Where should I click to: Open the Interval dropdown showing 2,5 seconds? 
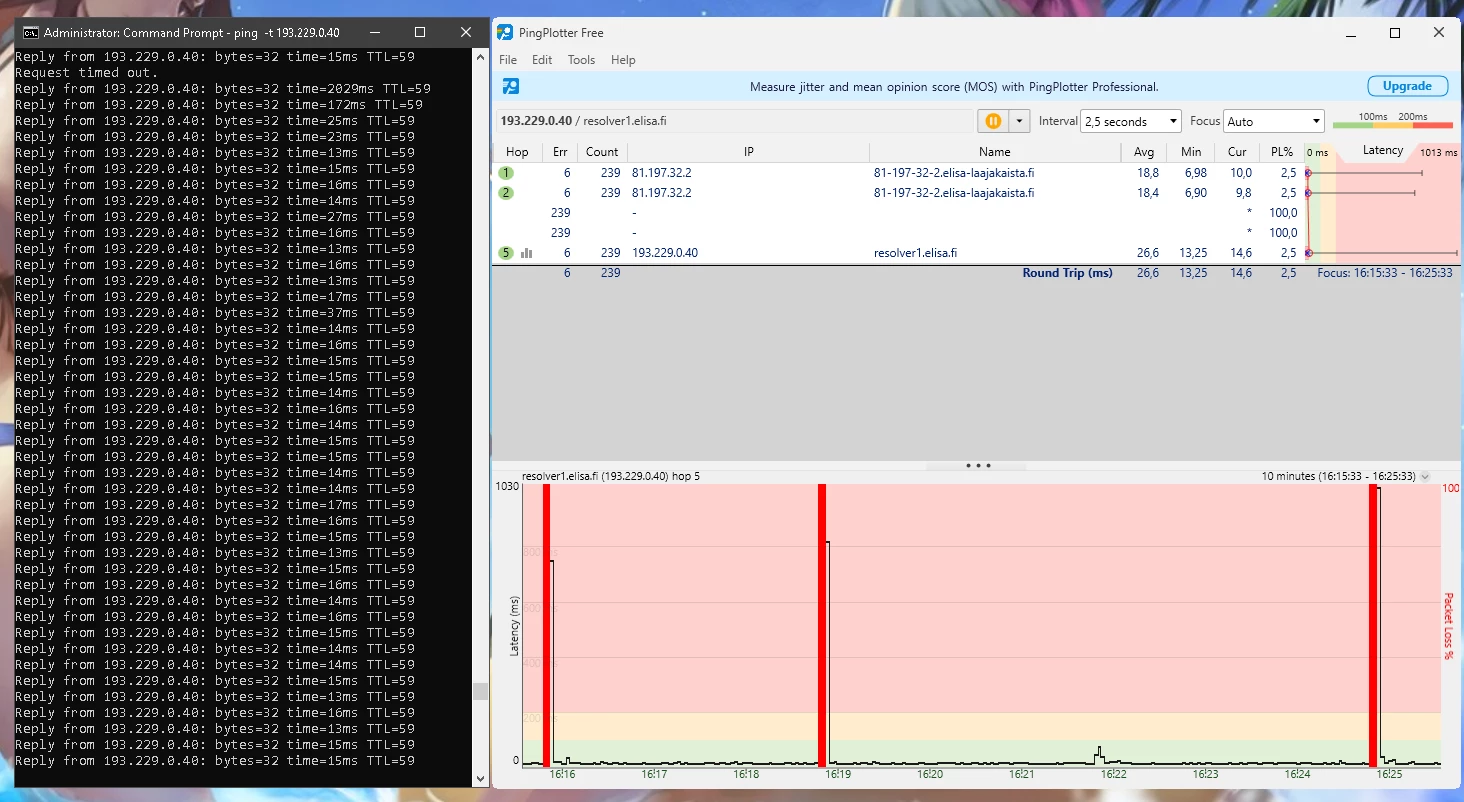[x=1131, y=121]
